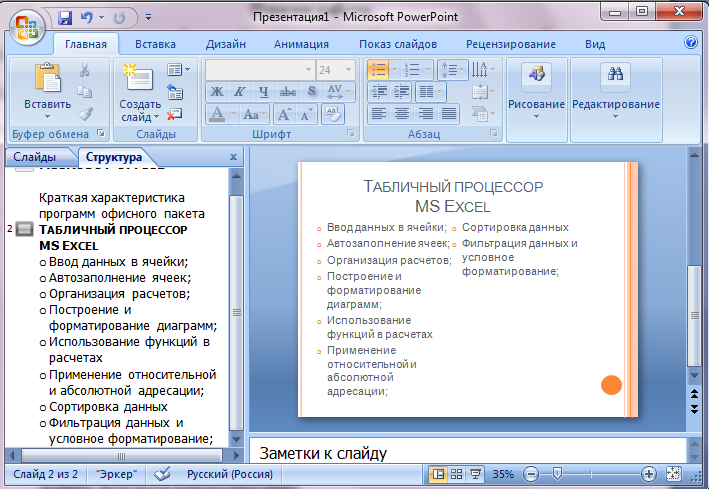This screenshot has height=489, width=709.
Task: Open the Дизайн ribbon tab
Action: coord(226,44)
